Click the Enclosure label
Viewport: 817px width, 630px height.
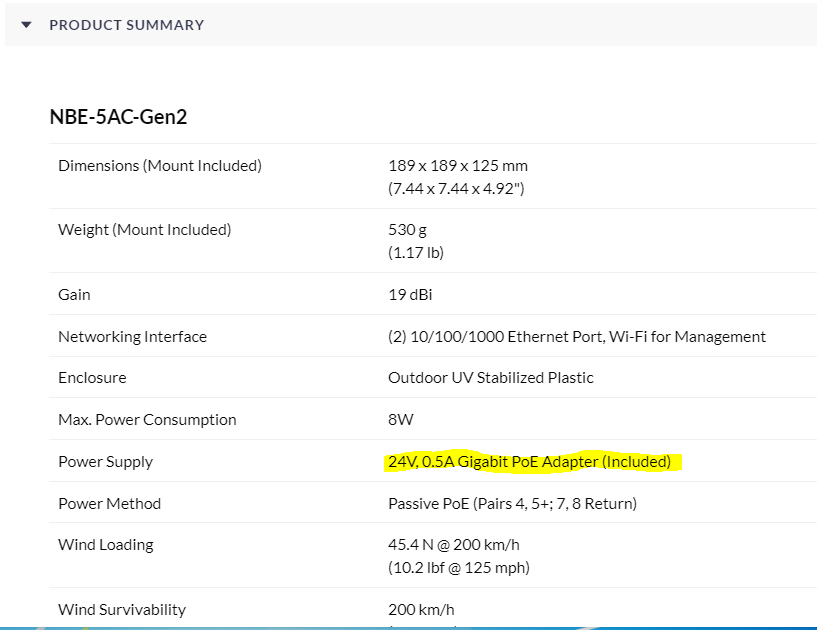coord(92,378)
